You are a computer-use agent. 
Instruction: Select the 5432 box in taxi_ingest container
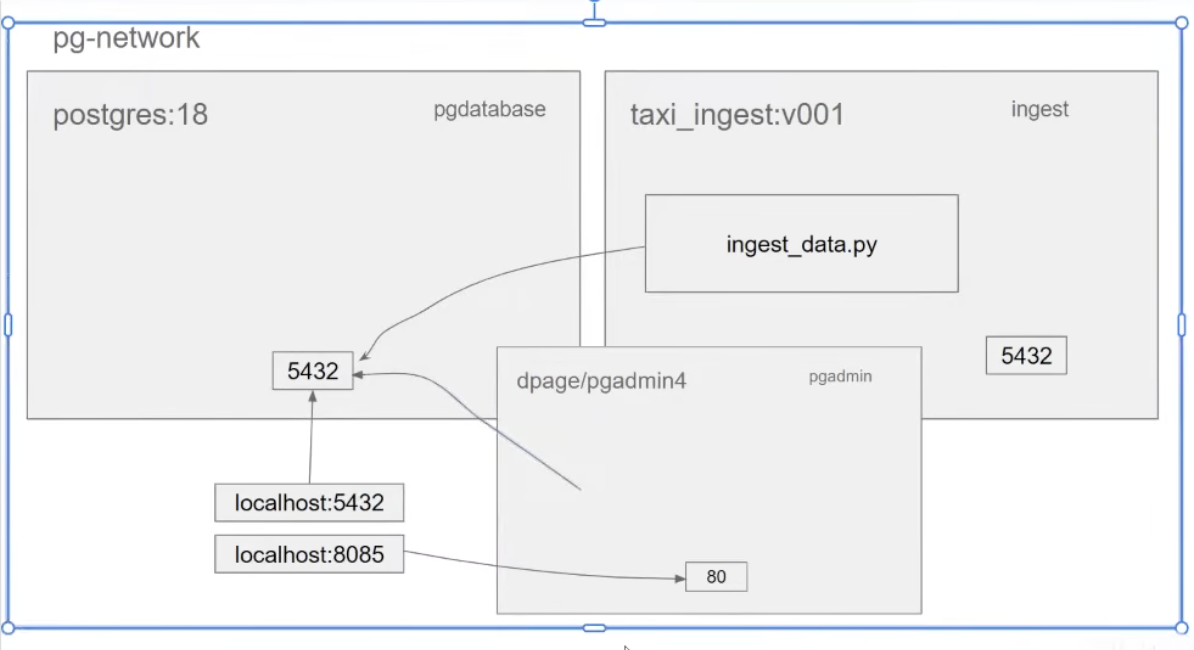click(x=1026, y=356)
